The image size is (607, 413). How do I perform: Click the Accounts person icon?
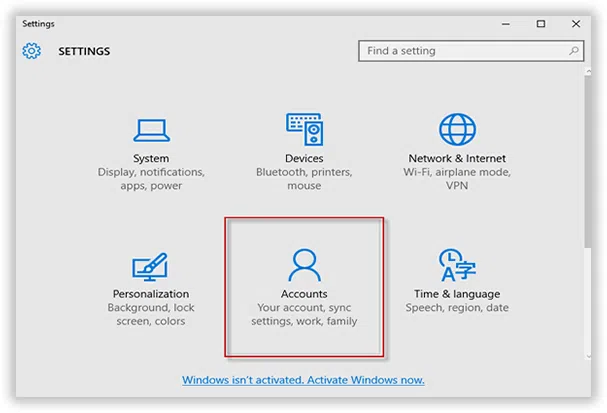[303, 266]
